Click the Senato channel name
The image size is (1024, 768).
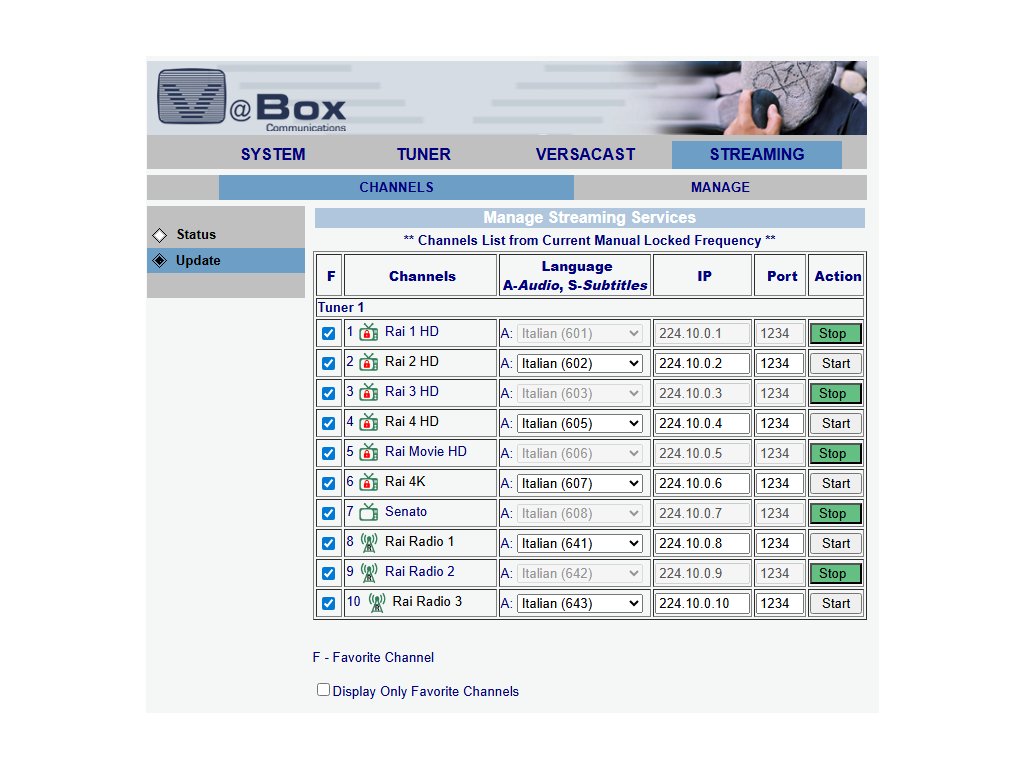tap(406, 512)
